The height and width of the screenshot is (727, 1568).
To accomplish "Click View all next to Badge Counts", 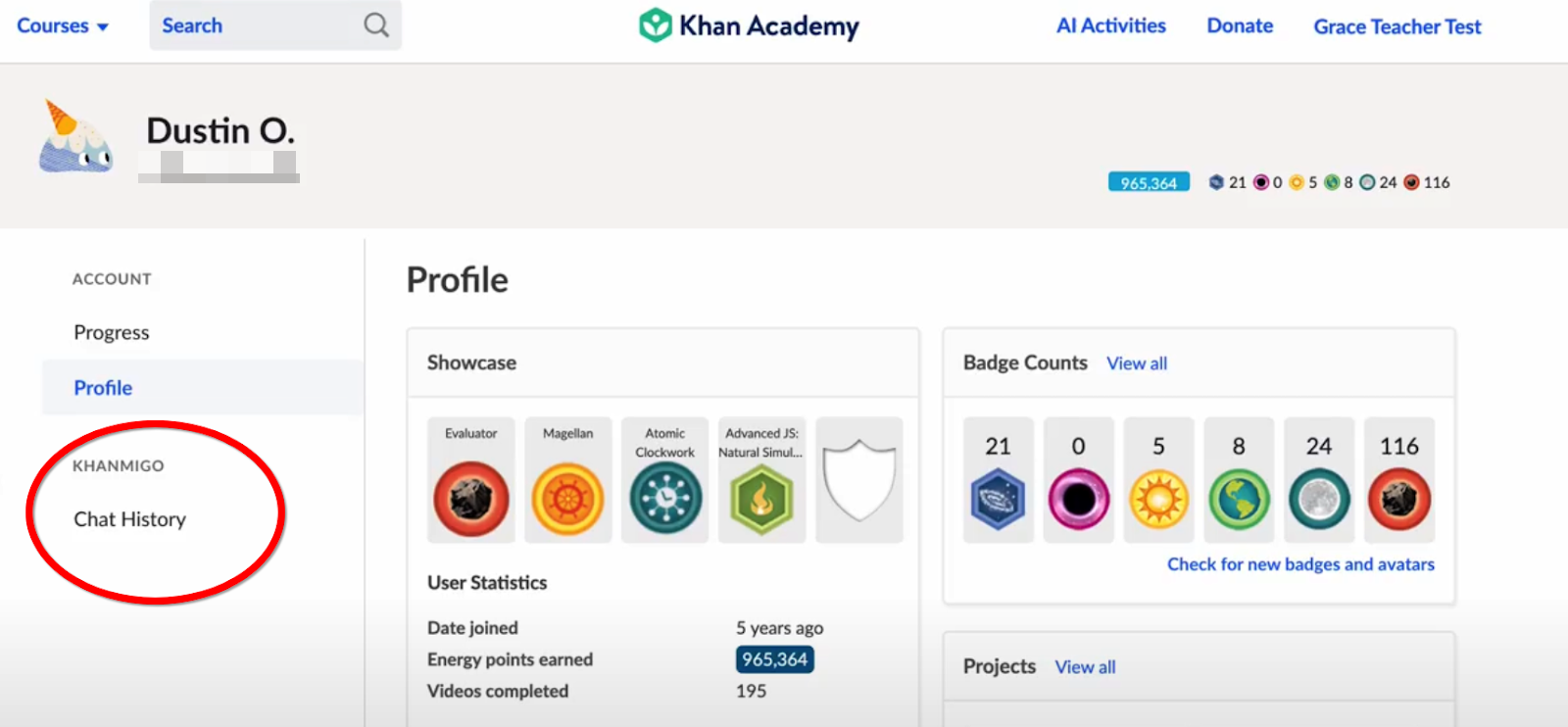I will [x=1136, y=363].
